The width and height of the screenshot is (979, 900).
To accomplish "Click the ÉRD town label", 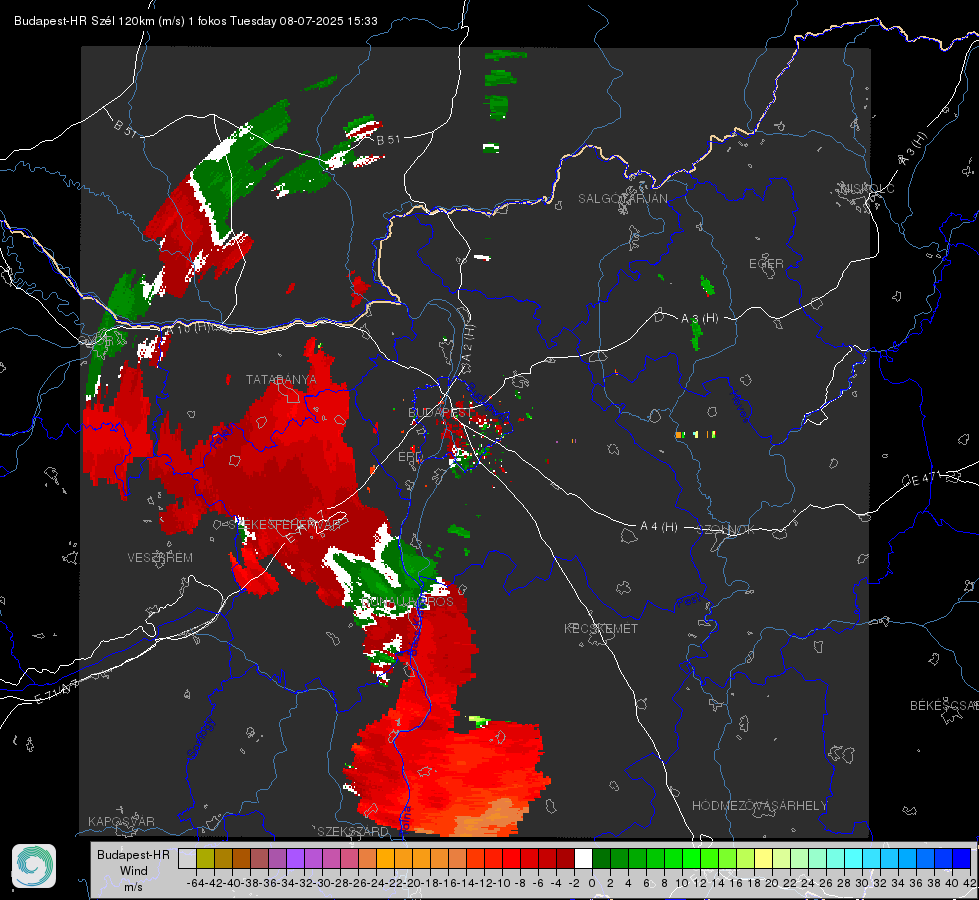I will coord(410,457).
